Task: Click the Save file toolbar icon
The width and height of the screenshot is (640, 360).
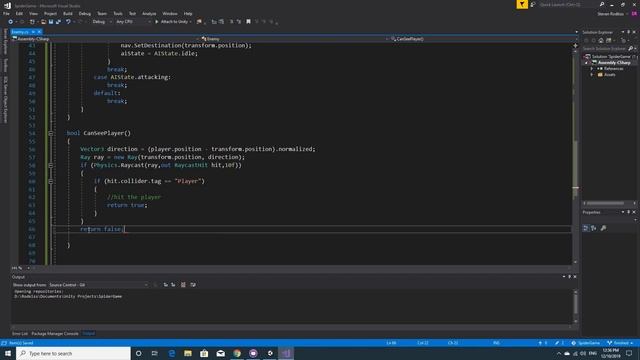Action: (x=51, y=22)
